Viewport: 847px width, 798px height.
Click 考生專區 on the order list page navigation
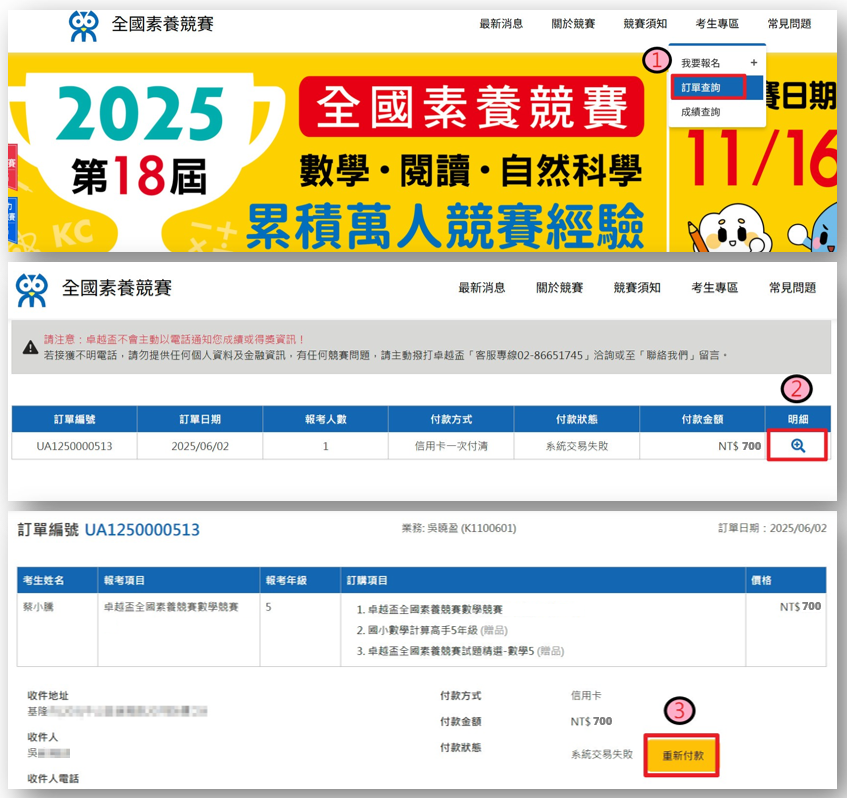(x=715, y=287)
